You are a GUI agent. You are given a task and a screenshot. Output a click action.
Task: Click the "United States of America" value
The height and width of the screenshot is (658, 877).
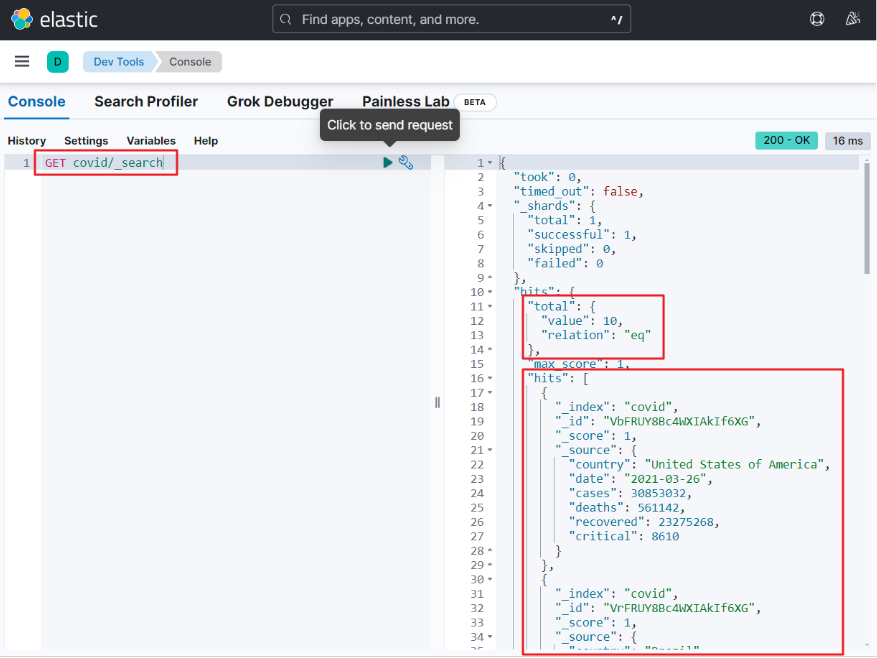pos(734,465)
